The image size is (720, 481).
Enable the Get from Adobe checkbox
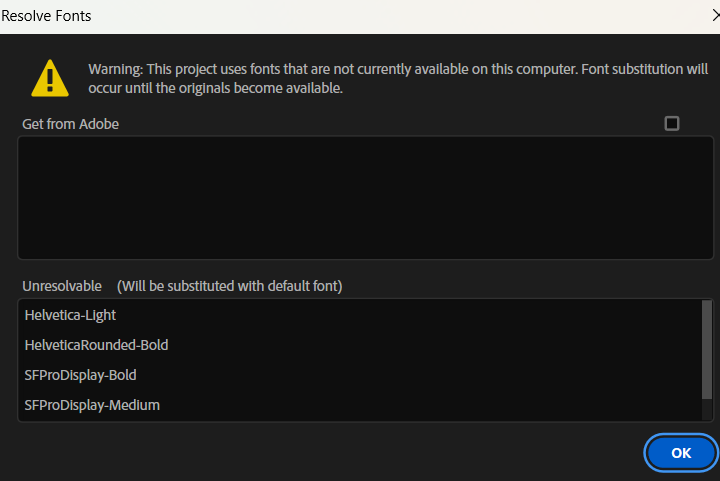click(672, 123)
